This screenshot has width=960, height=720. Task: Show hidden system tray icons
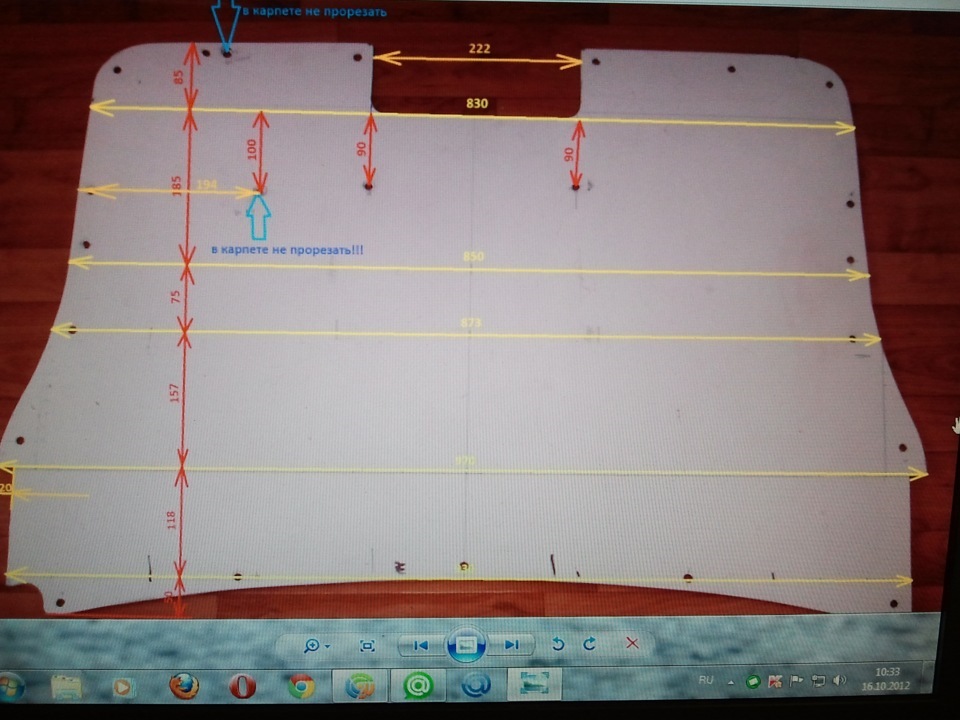(731, 681)
